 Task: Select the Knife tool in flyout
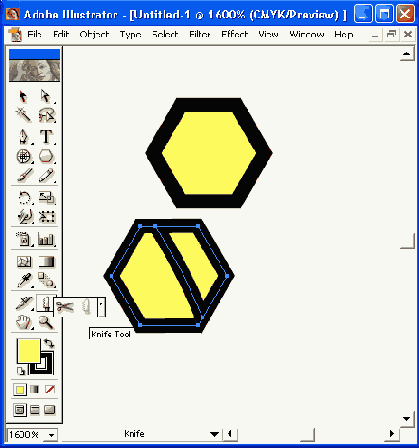point(86,307)
